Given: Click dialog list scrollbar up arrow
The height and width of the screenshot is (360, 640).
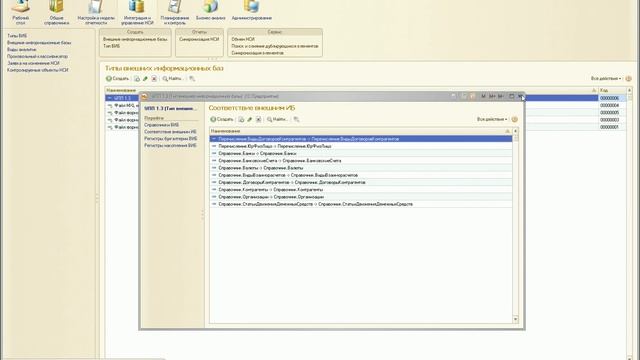Looking at the screenshot, I should coord(516,131).
